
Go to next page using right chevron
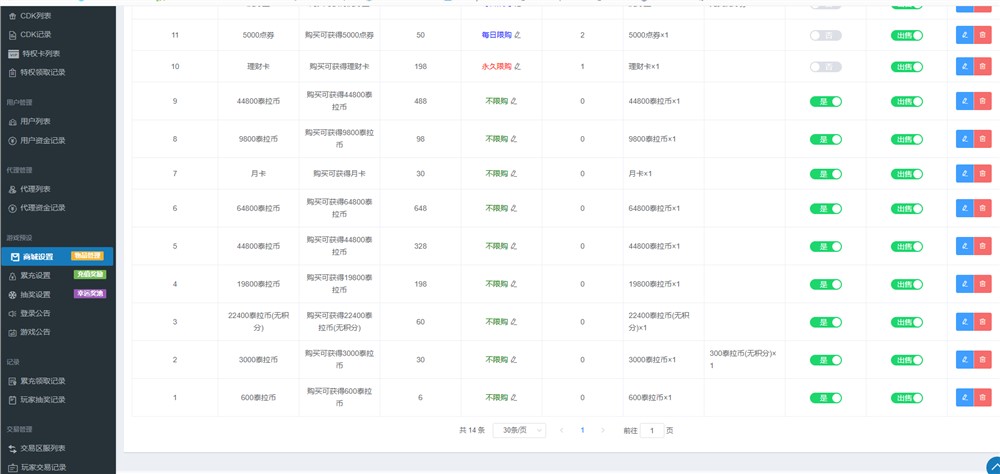602,430
